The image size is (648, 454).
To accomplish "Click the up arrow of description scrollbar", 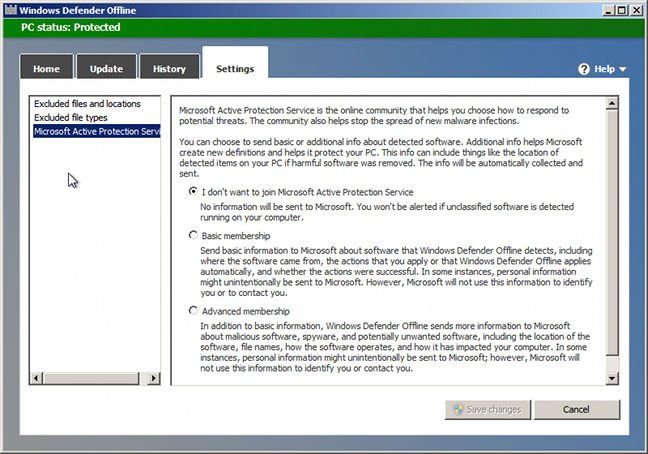I will [612, 103].
